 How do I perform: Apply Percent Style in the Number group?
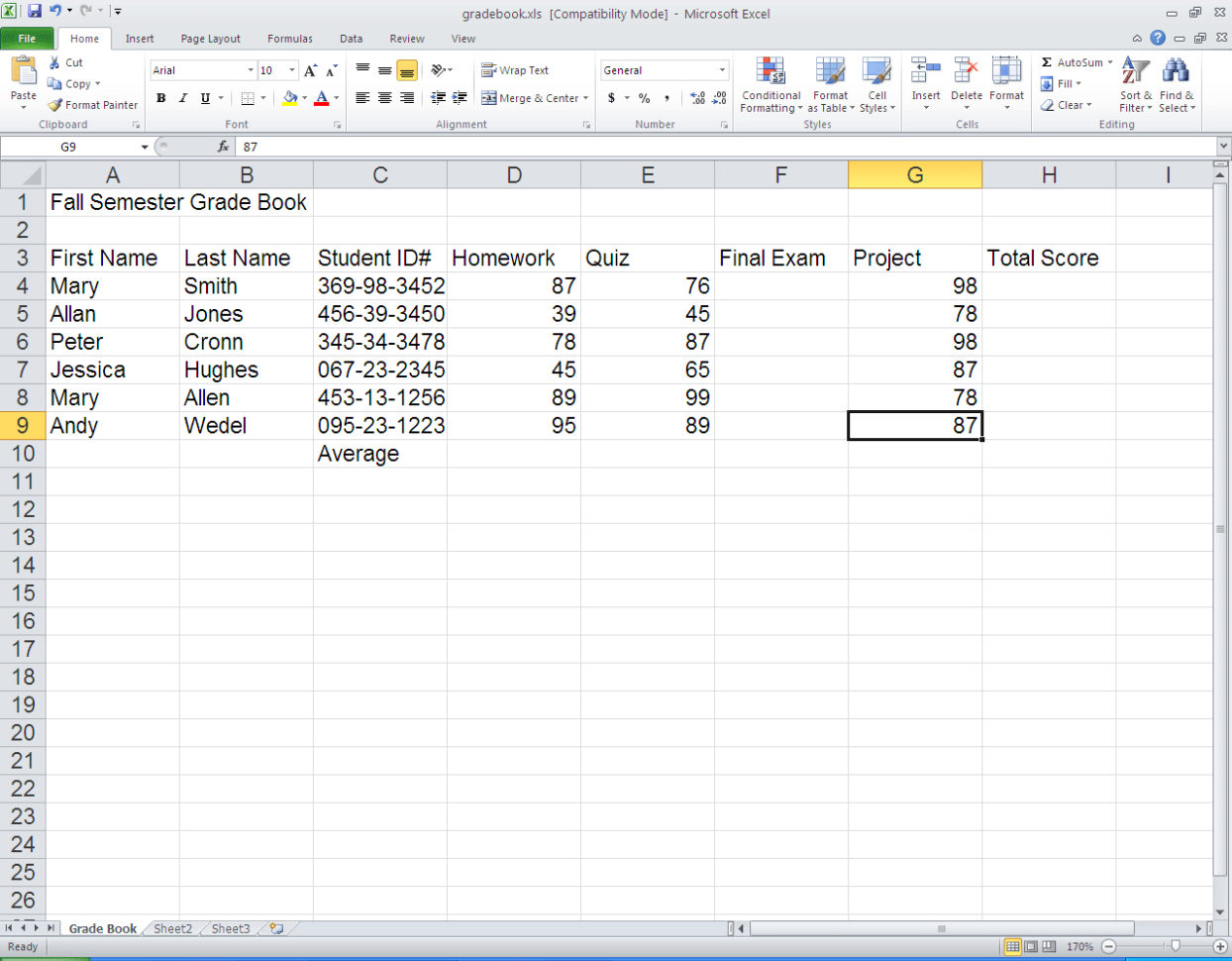coord(646,100)
